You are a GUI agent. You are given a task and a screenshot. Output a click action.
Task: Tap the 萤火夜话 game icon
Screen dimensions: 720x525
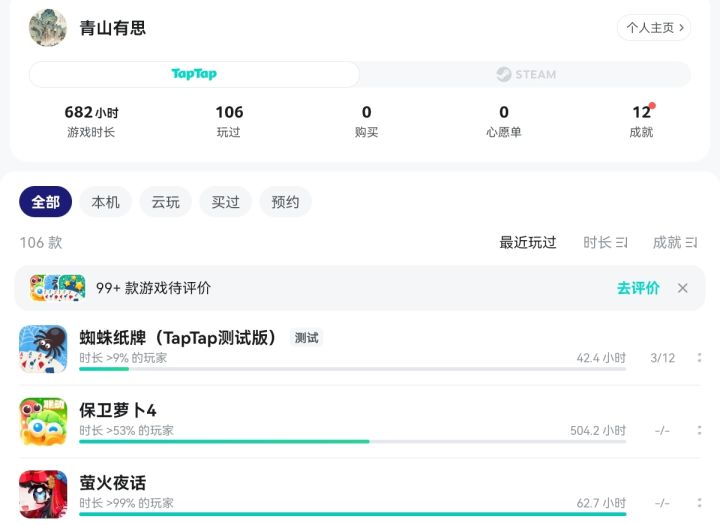click(43, 493)
